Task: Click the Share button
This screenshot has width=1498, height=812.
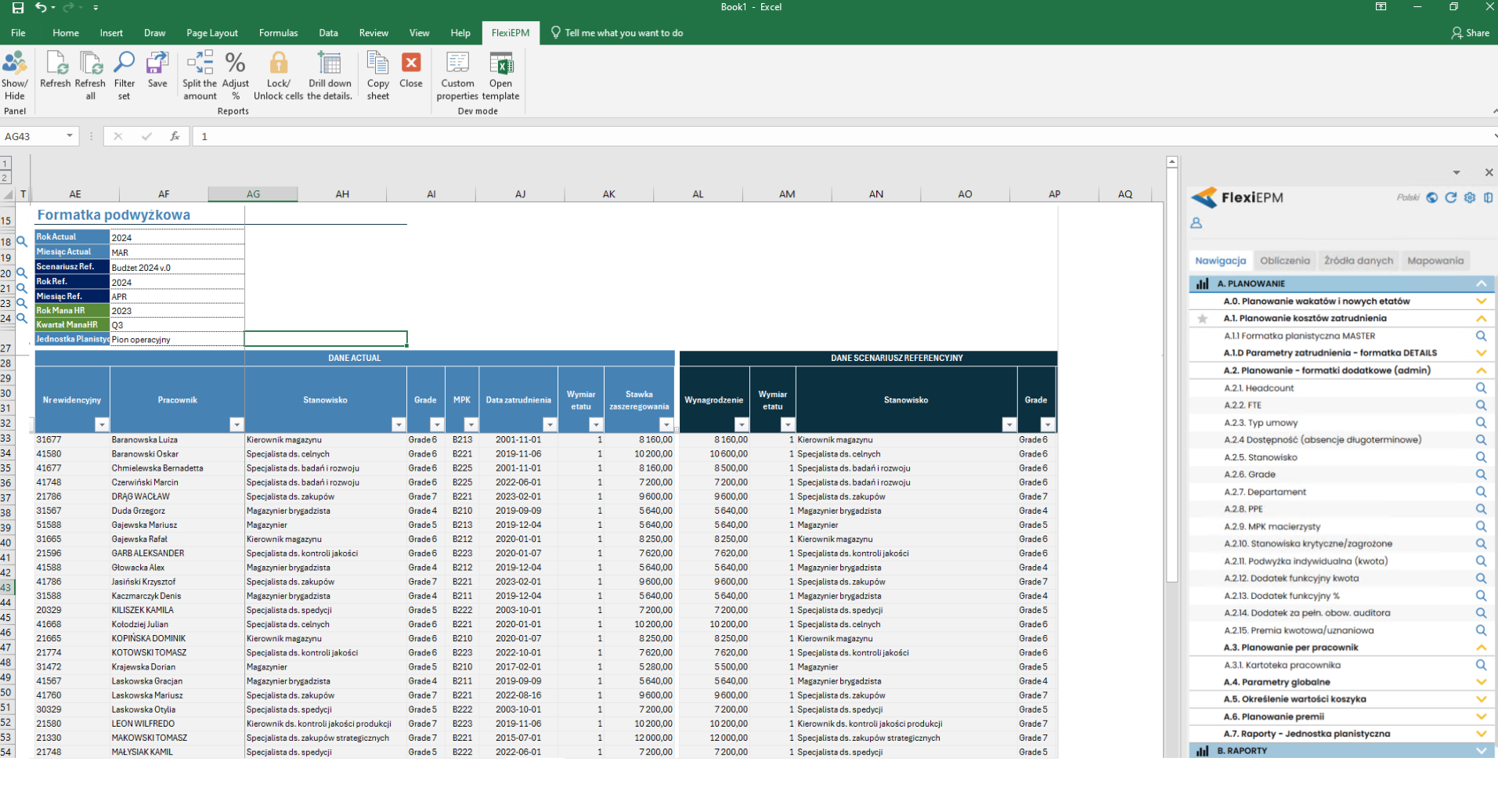Action: (x=1470, y=33)
